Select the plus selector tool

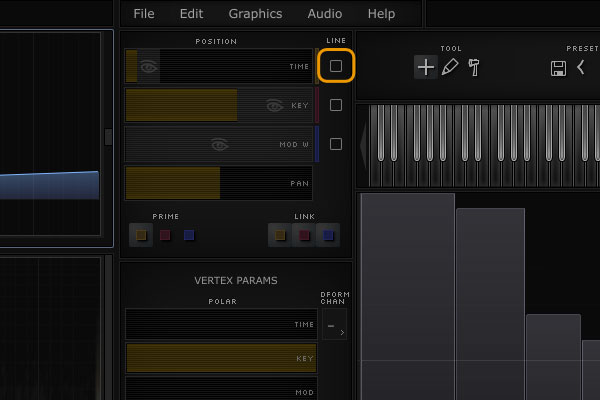pyautogui.click(x=426, y=67)
